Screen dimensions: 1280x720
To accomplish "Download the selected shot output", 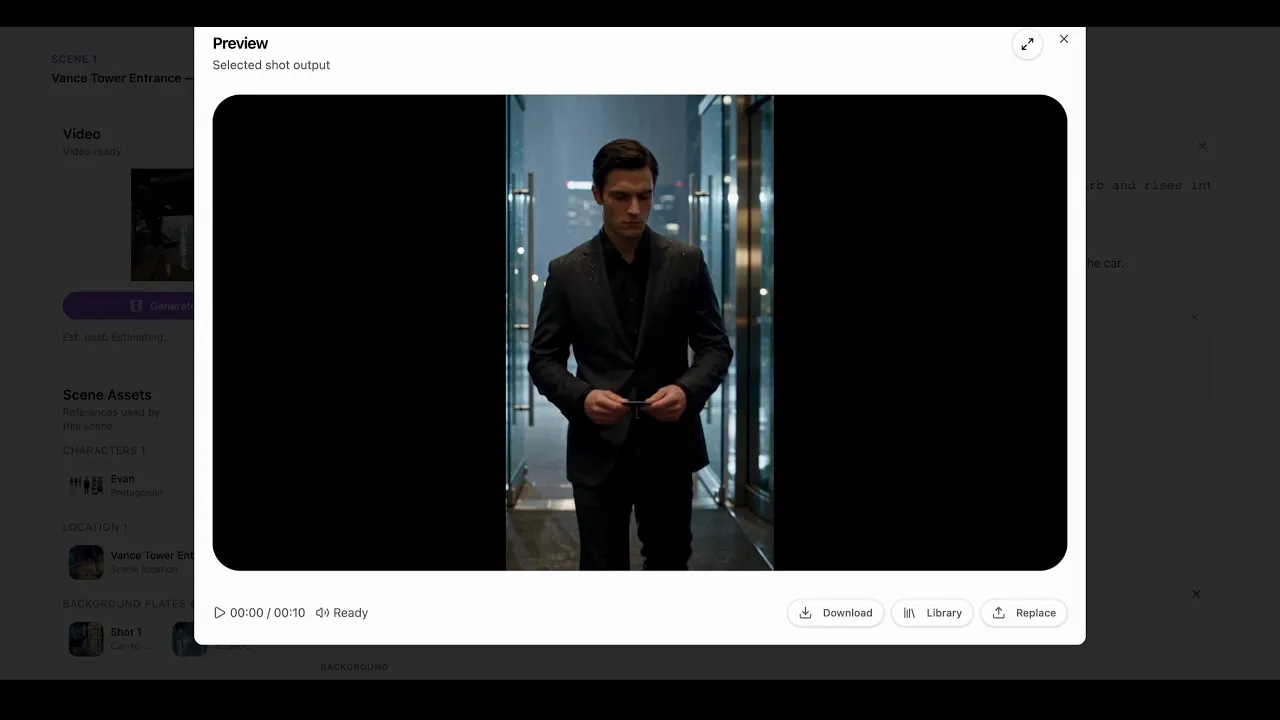I will pos(836,613).
